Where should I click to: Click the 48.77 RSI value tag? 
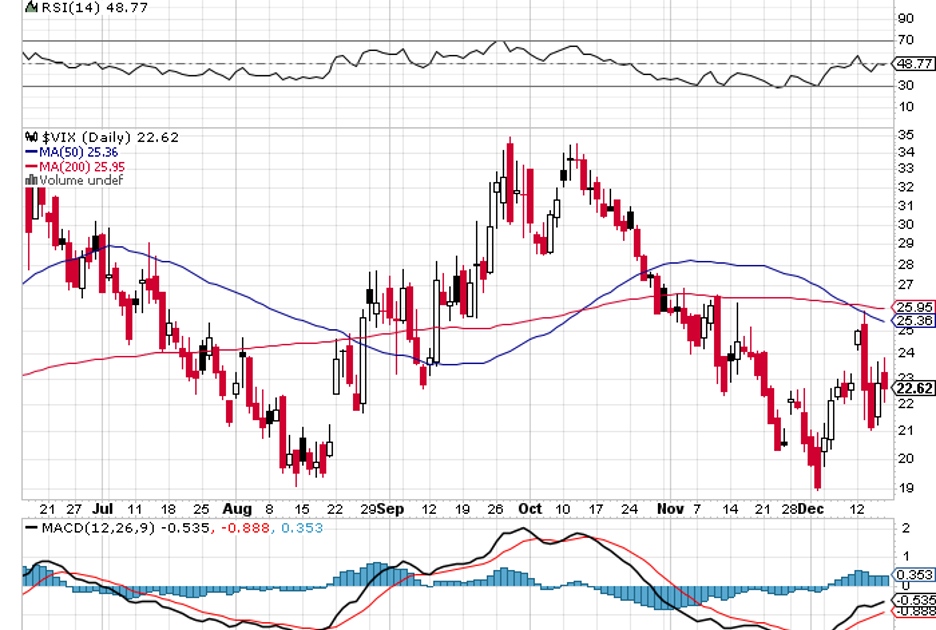click(x=915, y=63)
